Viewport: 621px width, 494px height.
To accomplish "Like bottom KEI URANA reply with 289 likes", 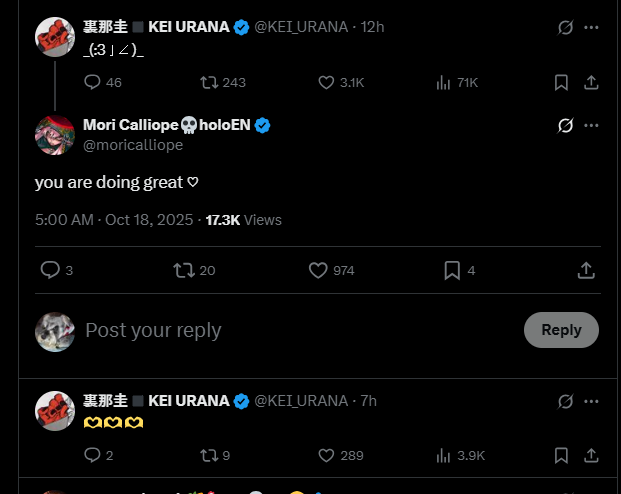I will tap(326, 455).
